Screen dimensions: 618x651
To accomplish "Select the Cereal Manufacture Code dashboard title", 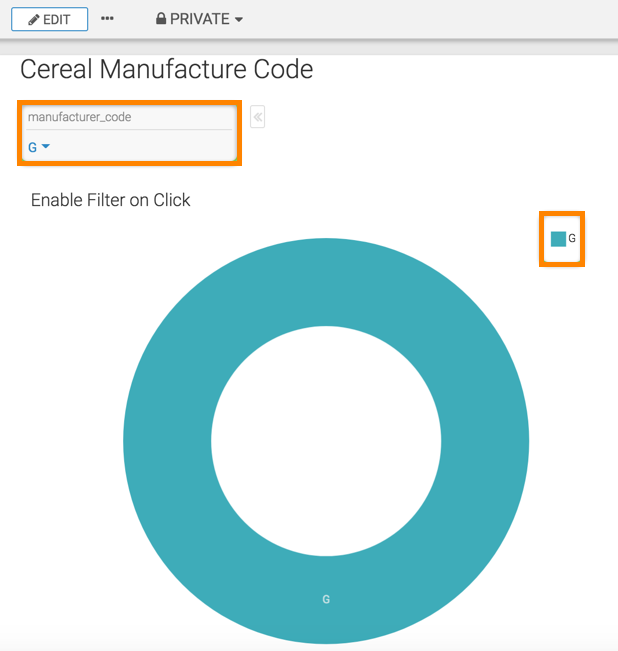I will point(166,69).
